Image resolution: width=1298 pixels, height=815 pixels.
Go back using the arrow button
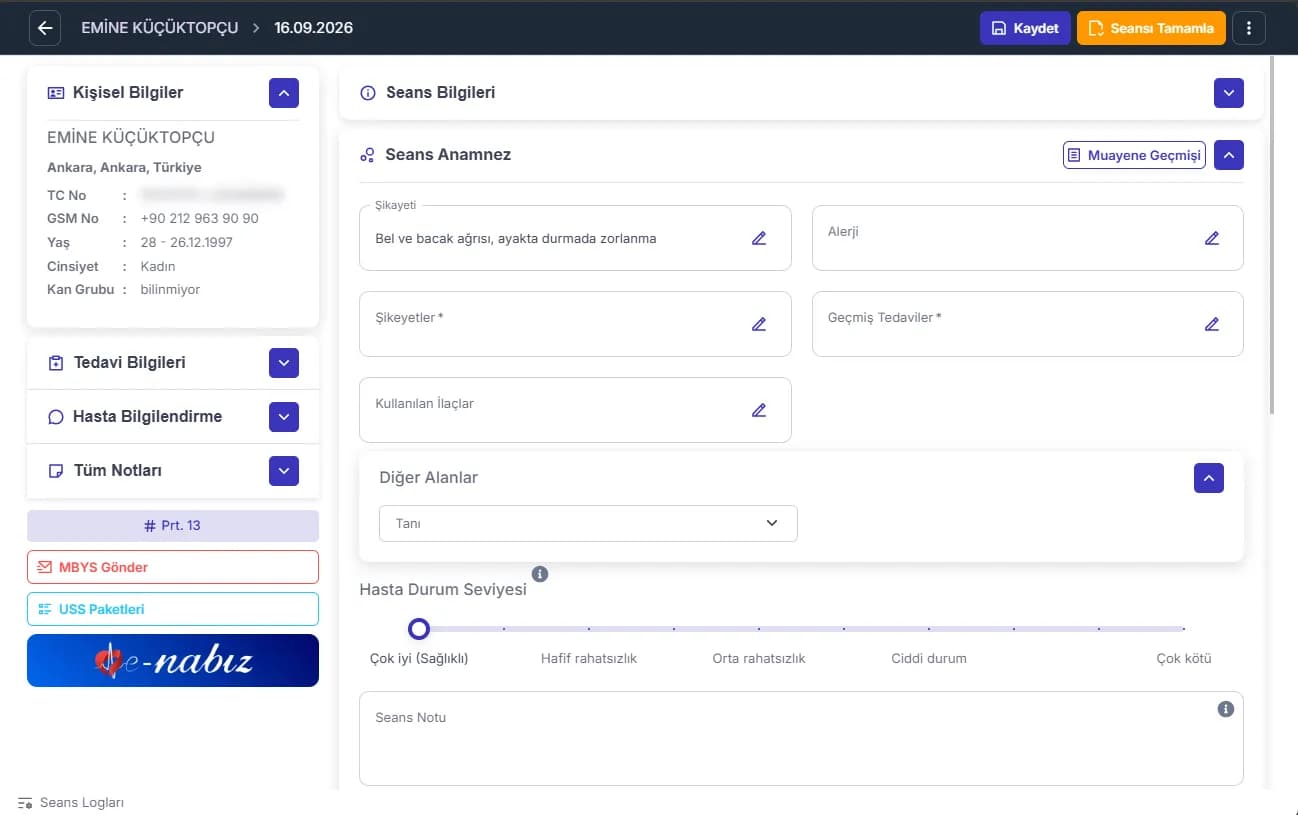pyautogui.click(x=45, y=28)
